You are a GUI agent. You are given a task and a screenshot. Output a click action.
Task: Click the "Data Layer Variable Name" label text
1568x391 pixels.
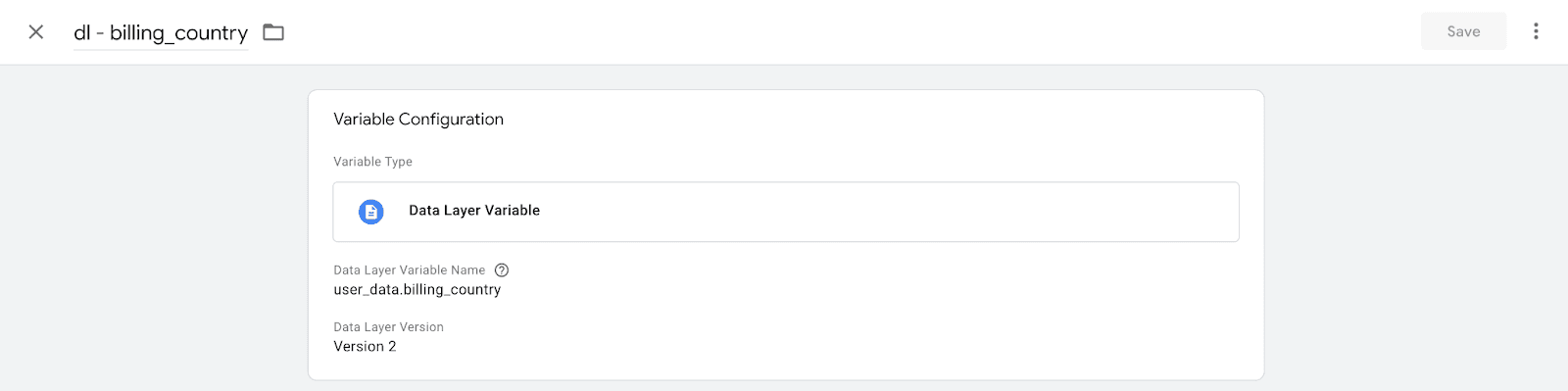(410, 270)
